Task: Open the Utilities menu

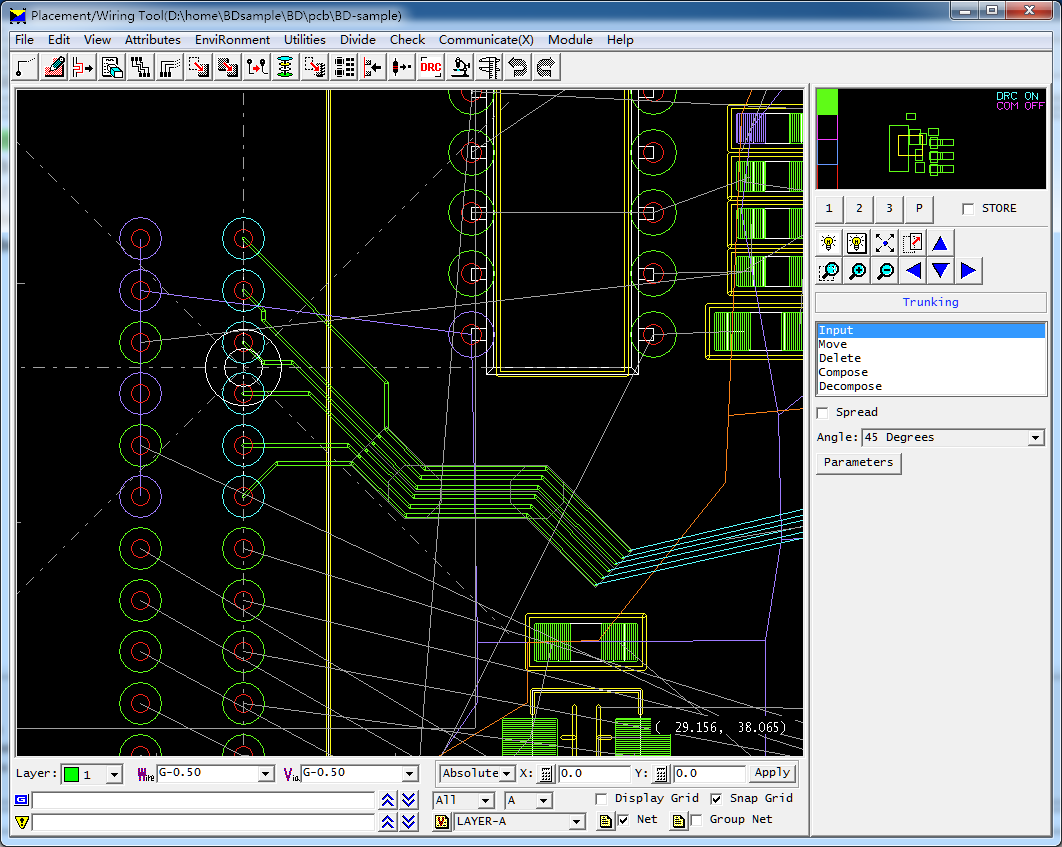Action: [304, 40]
